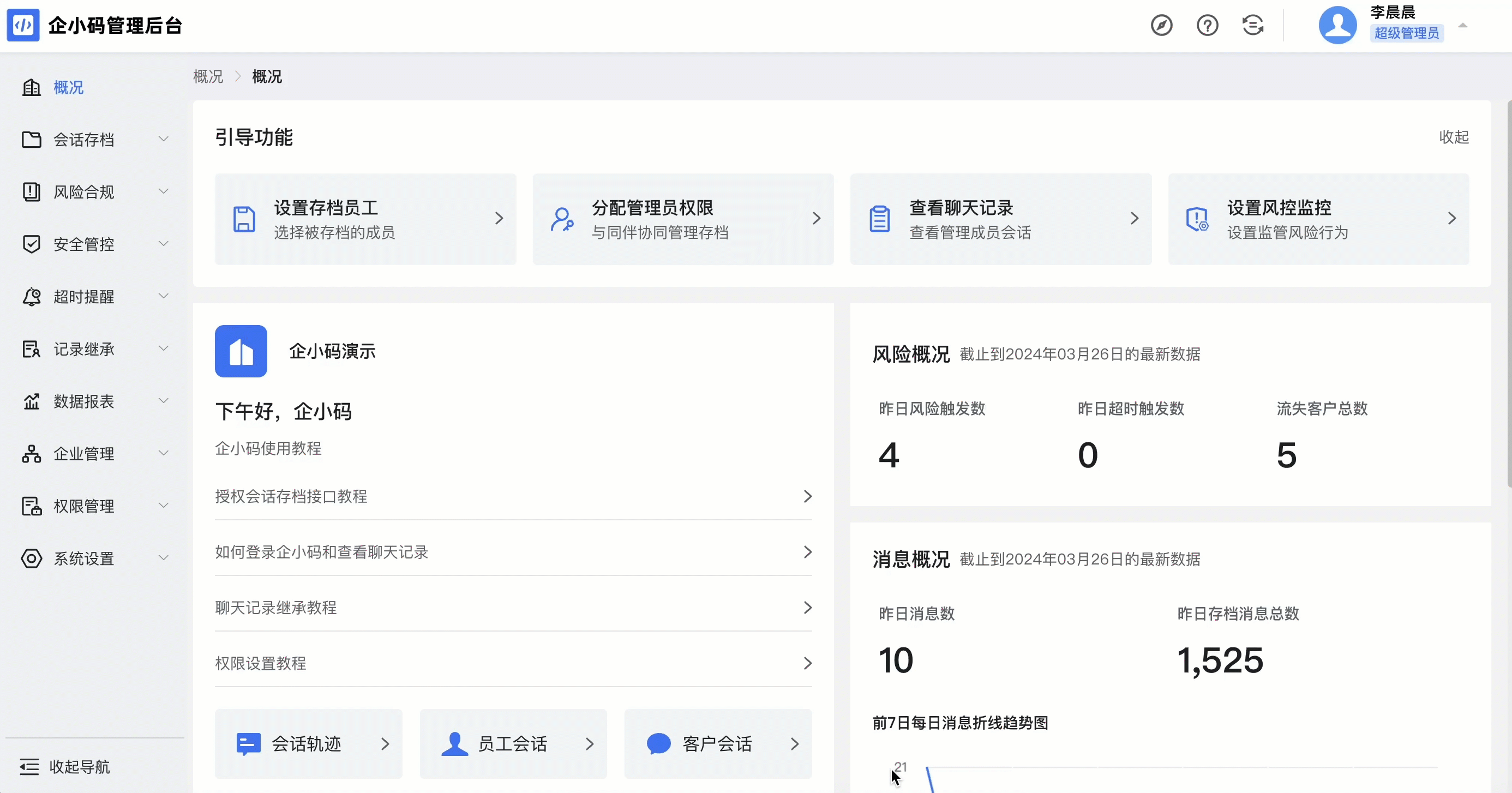Expand the 风险合规 sidebar section
Image resolution: width=1512 pixels, height=793 pixels.
point(95,192)
